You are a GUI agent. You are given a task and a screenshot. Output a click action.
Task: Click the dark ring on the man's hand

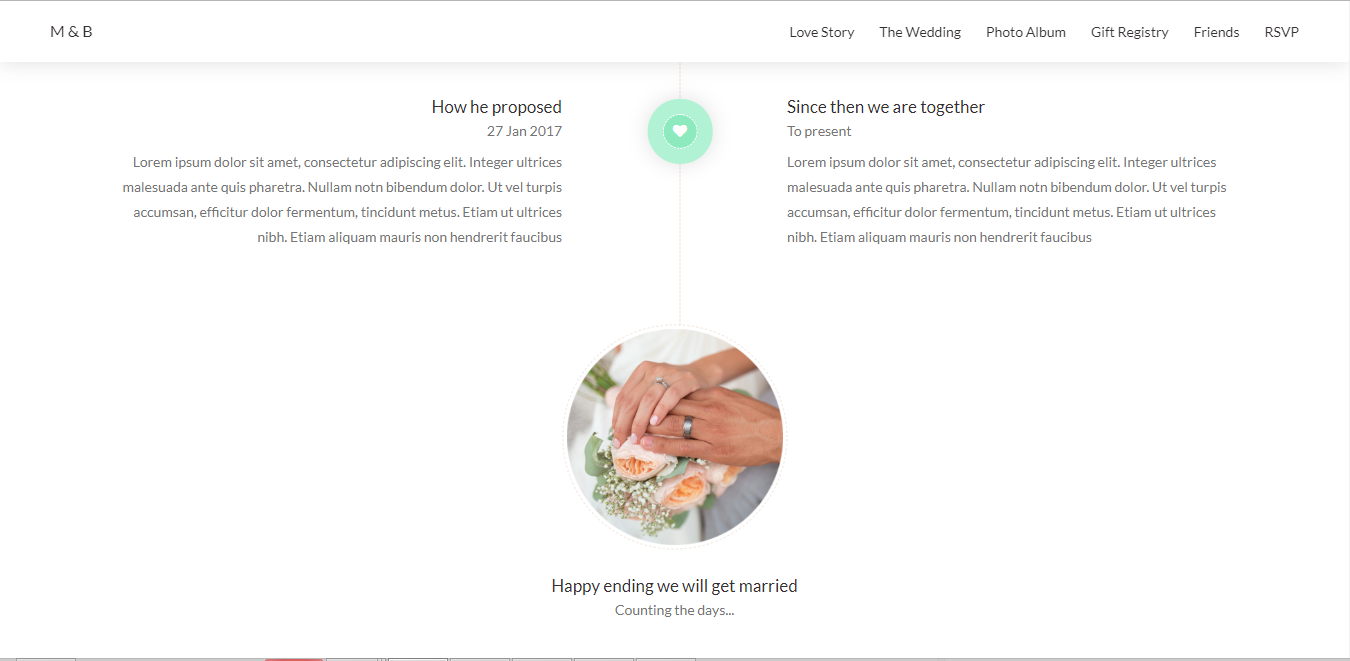[687, 426]
